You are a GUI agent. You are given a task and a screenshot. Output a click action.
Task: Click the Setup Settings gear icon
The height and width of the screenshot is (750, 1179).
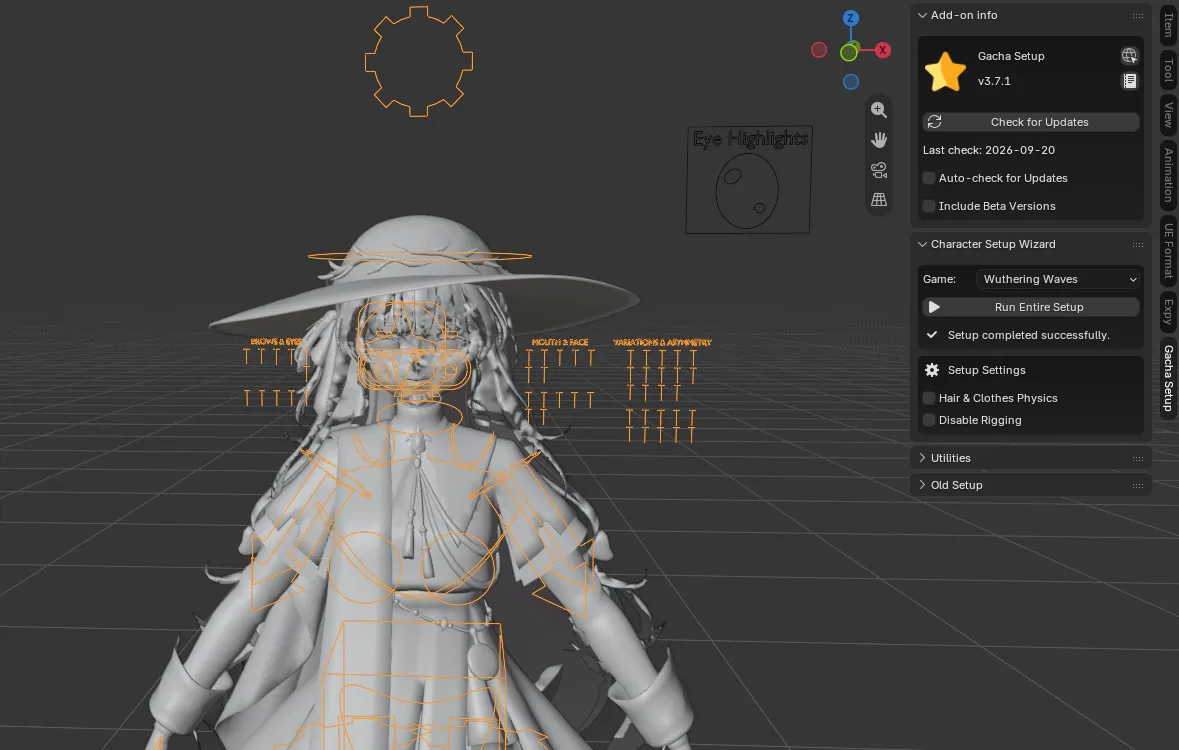[932, 370]
